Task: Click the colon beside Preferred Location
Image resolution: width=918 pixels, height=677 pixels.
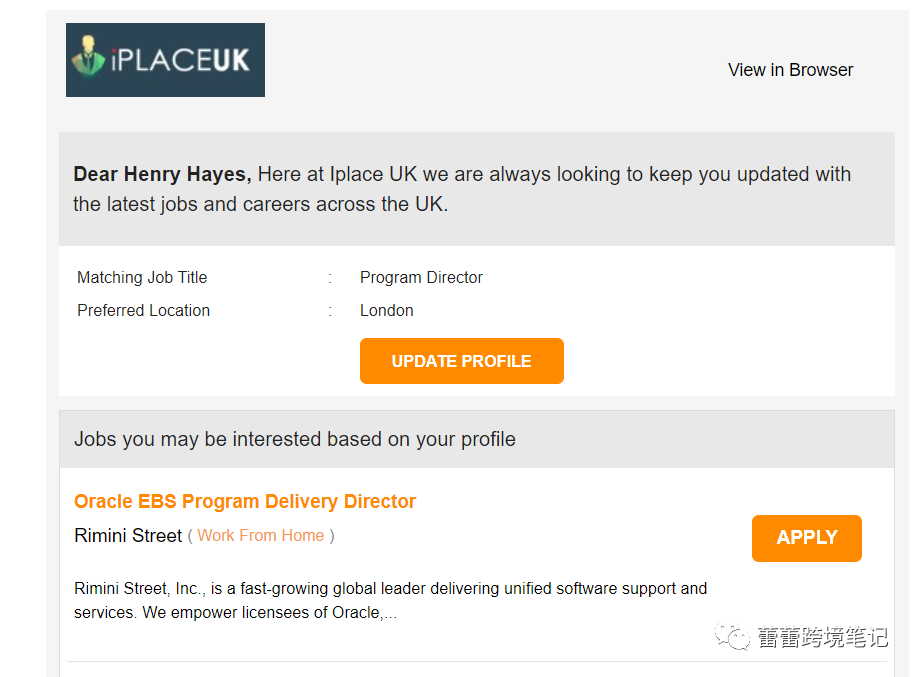Action: [329, 311]
